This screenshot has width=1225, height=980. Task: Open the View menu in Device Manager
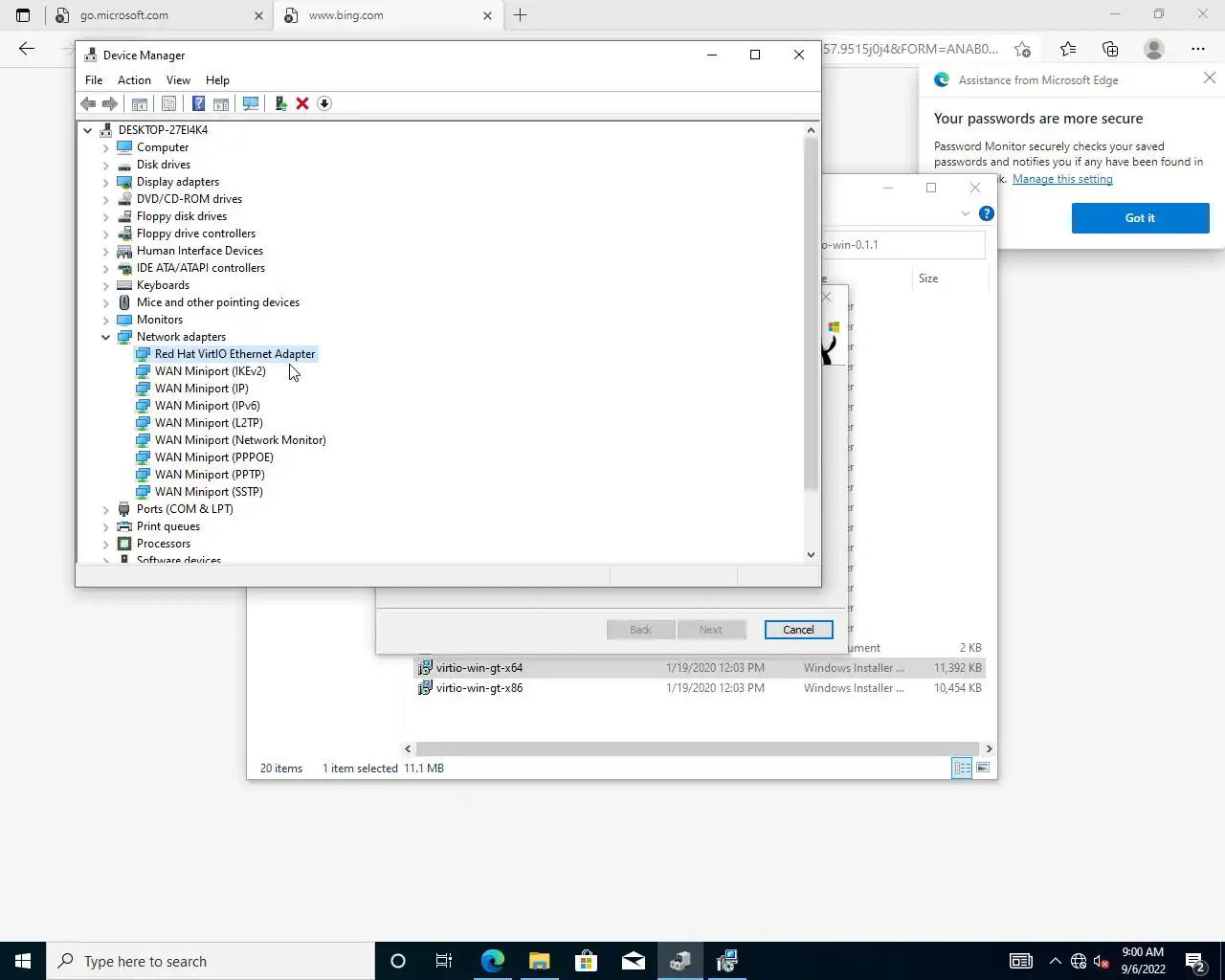[x=178, y=80]
